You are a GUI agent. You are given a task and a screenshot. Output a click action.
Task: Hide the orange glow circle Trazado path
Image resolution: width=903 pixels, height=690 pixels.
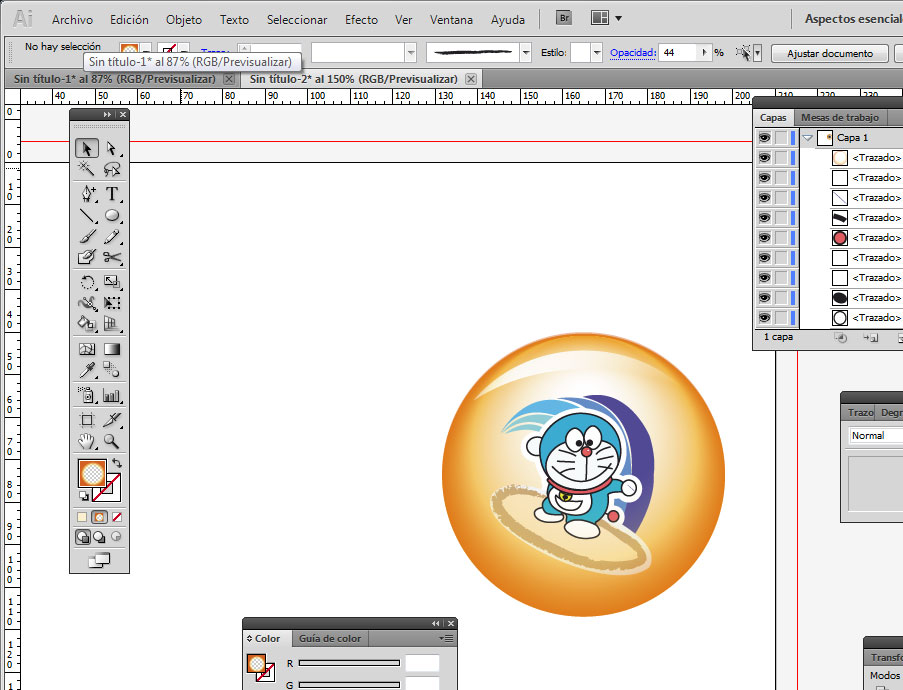pos(764,157)
